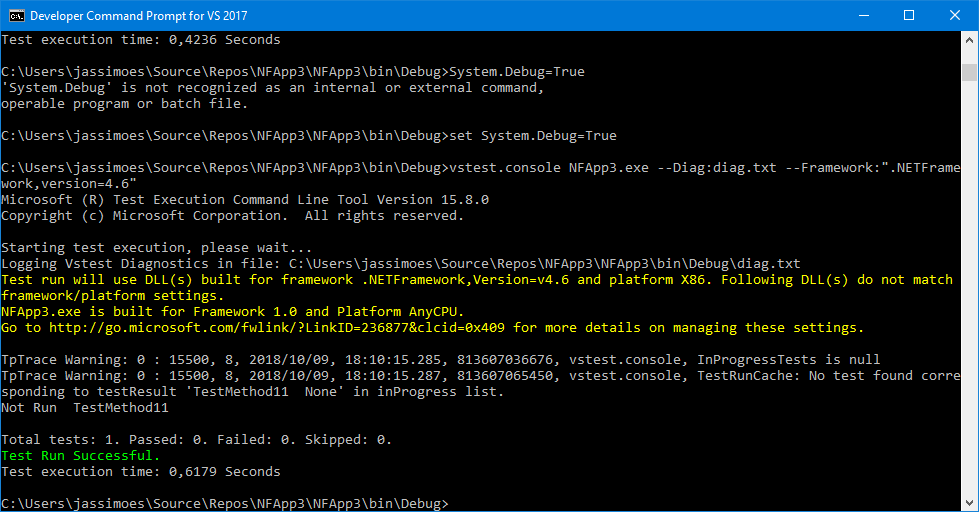The height and width of the screenshot is (512, 979).
Task: Click the 'Microsoft (R) Test Execution Command Line Tool' line
Action: coord(245,200)
